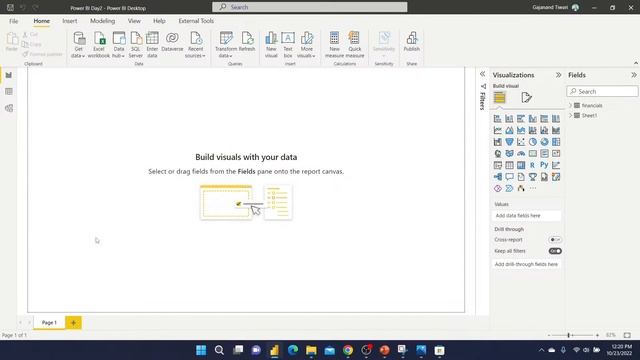Open Windows Start menu
The image size is (640, 360).
tap(201, 350)
